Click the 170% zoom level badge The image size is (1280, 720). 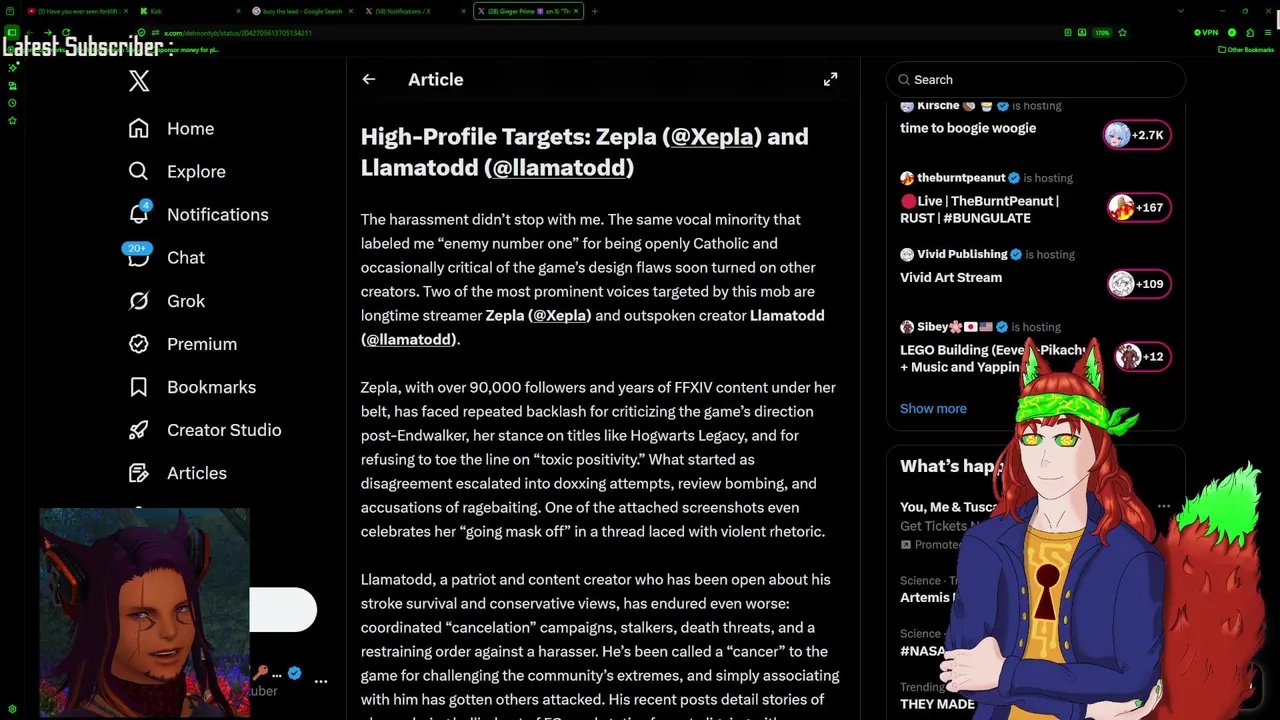pyautogui.click(x=1102, y=33)
